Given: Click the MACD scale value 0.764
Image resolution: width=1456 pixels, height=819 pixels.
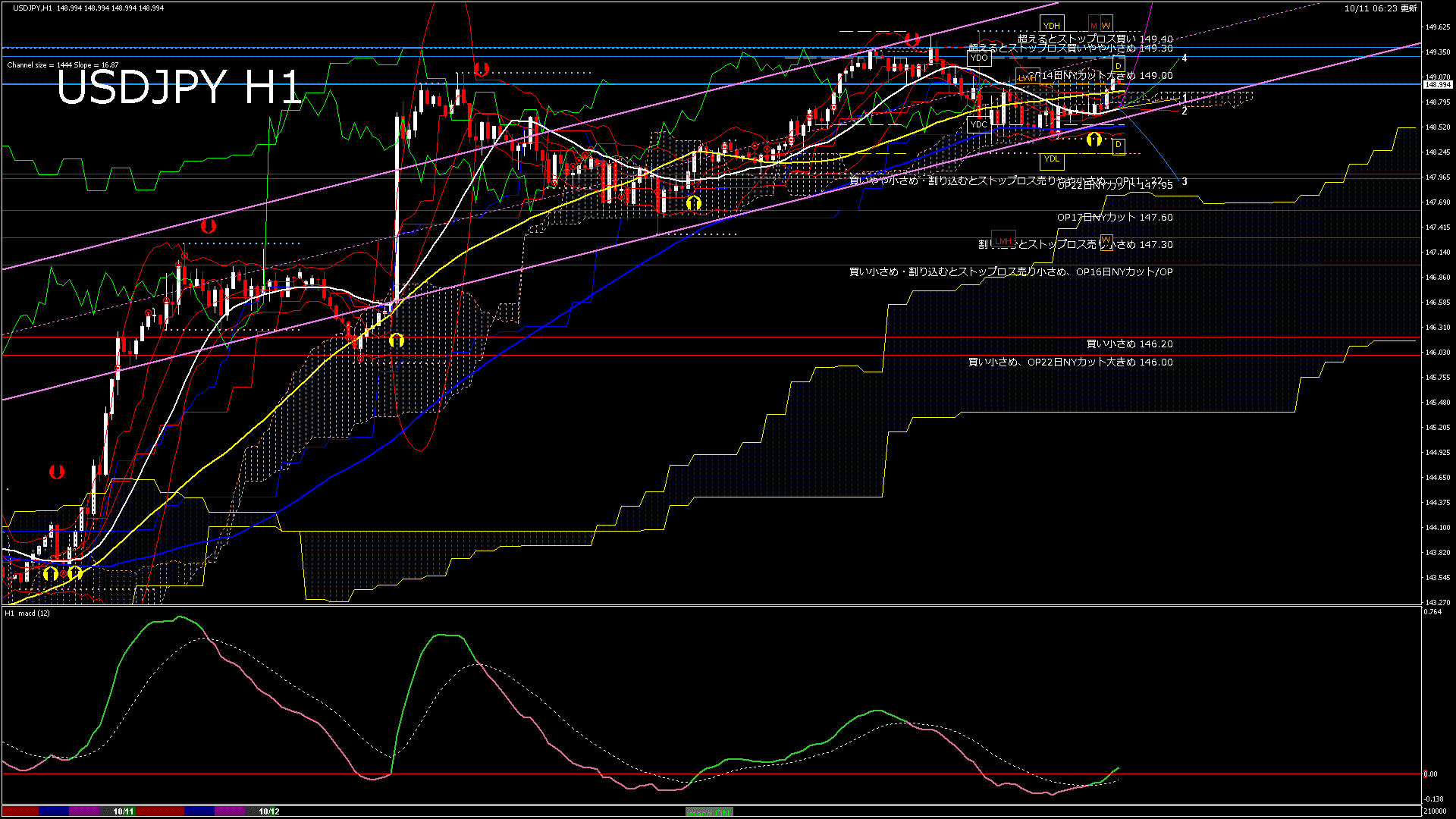Looking at the screenshot, I should click(1433, 612).
